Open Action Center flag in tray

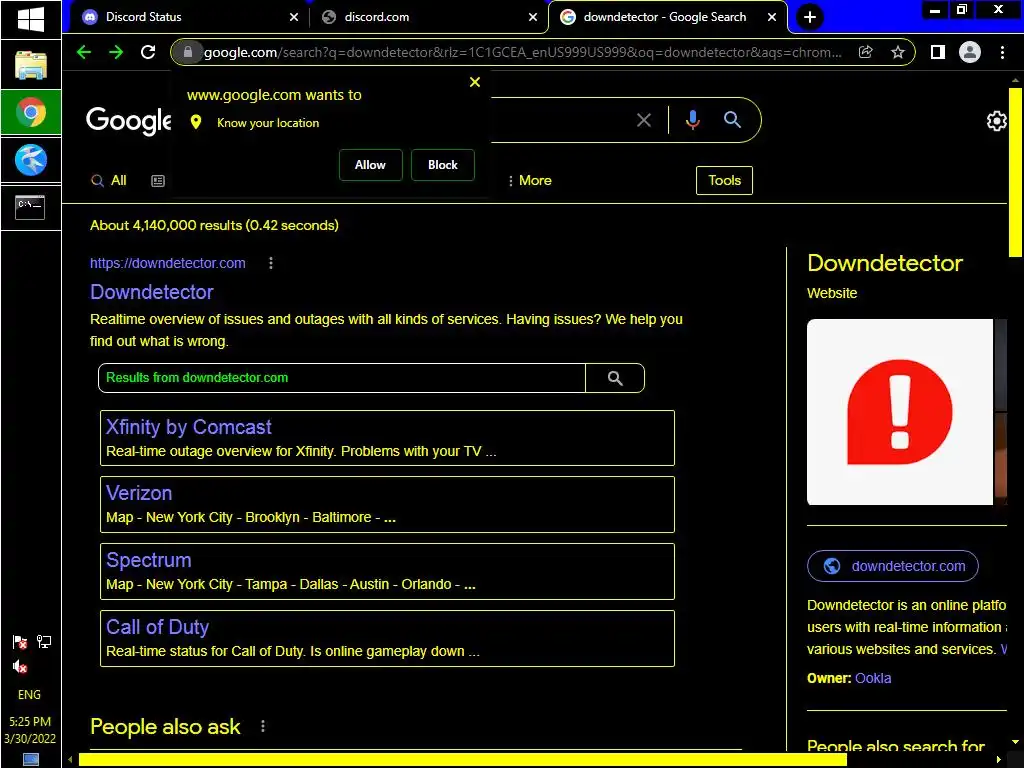click(x=20, y=643)
